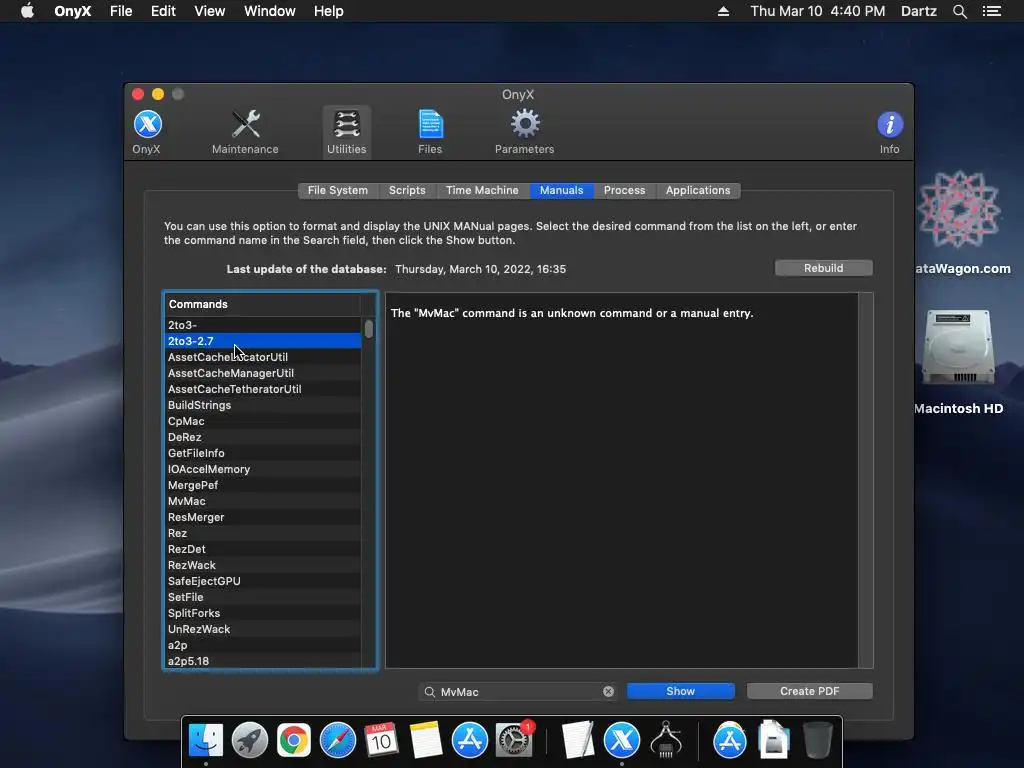This screenshot has width=1024, height=768.
Task: Launch Launchpad rocket in Dock
Action: [x=249, y=741]
